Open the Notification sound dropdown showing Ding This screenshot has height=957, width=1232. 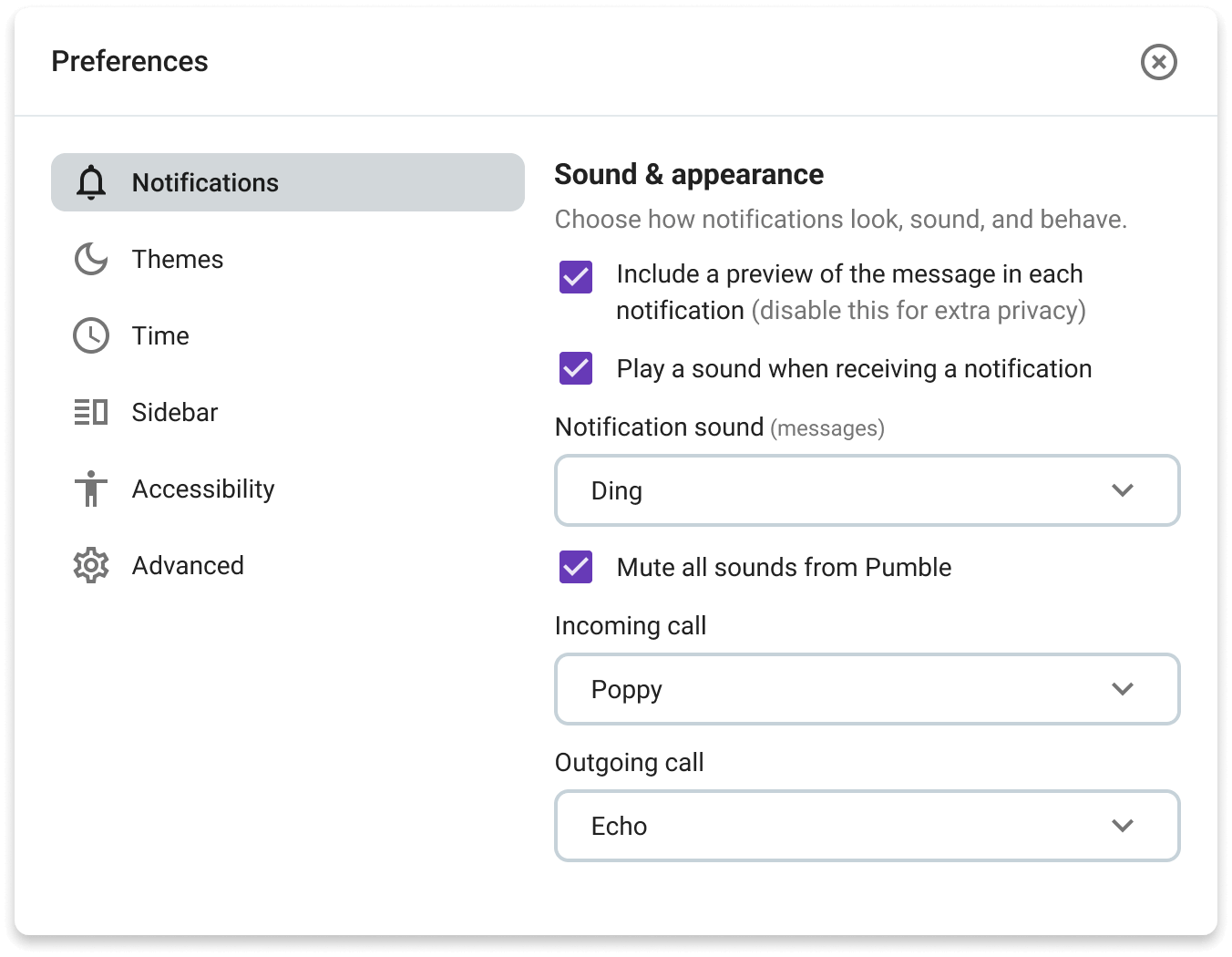point(867,490)
